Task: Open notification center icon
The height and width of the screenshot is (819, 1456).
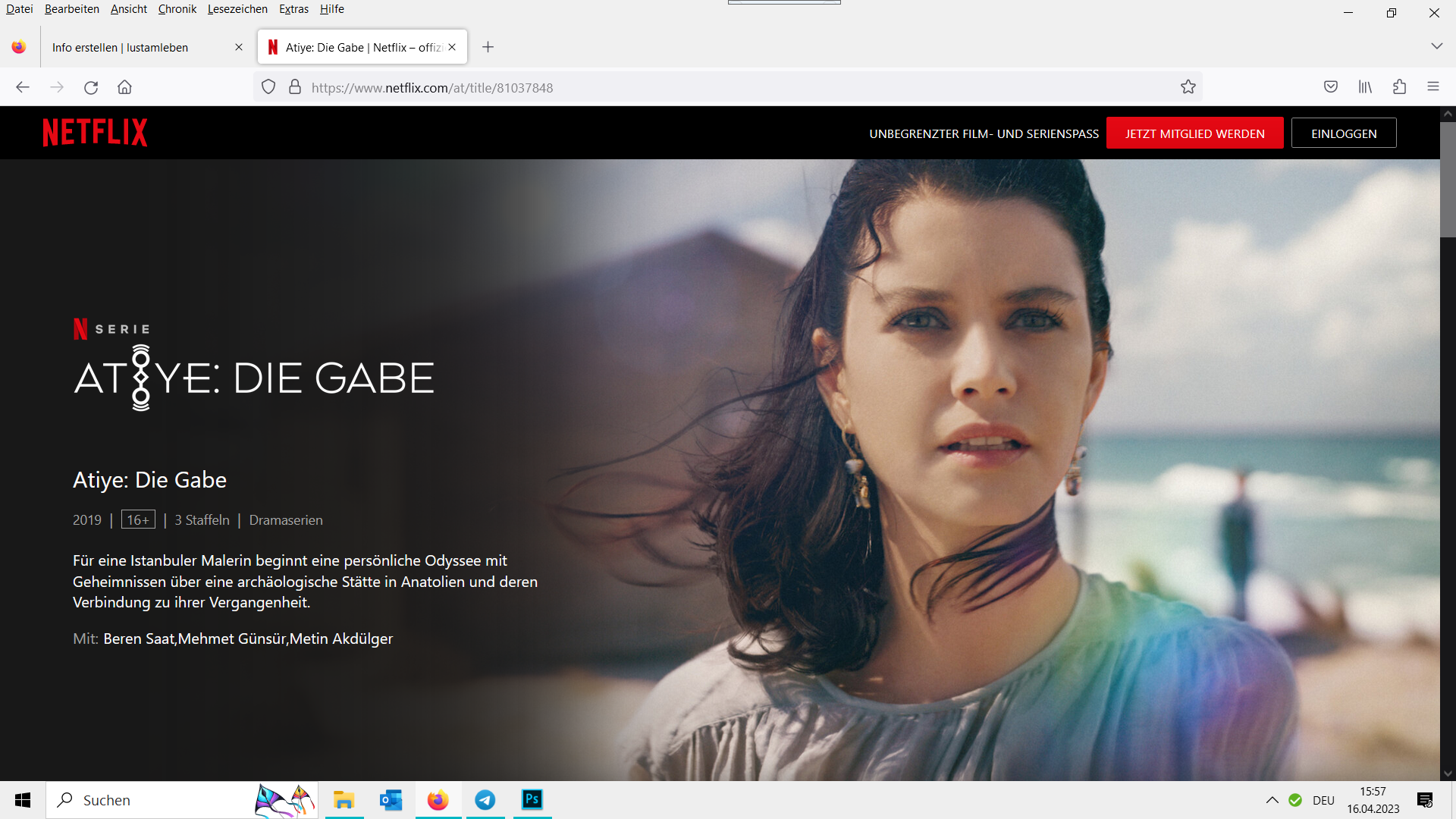Action: [1425, 800]
